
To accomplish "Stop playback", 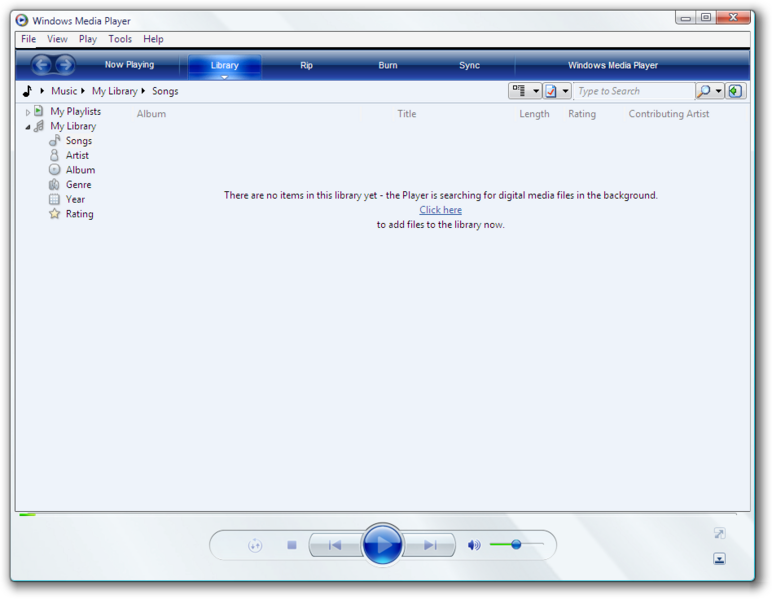I will pos(292,545).
